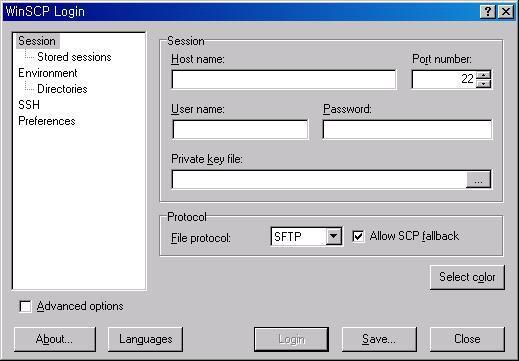
Task: Click the Login button
Action: pyautogui.click(x=291, y=339)
